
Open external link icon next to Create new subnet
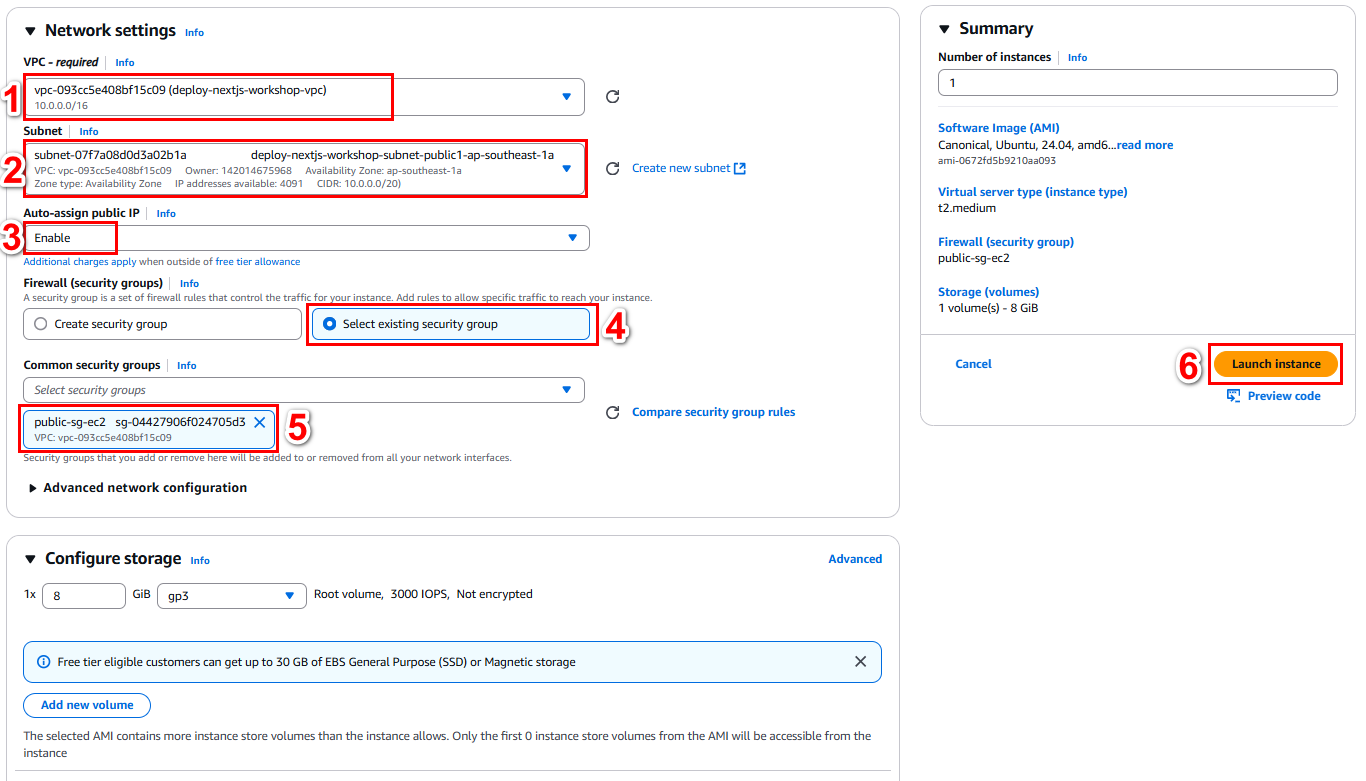point(740,168)
